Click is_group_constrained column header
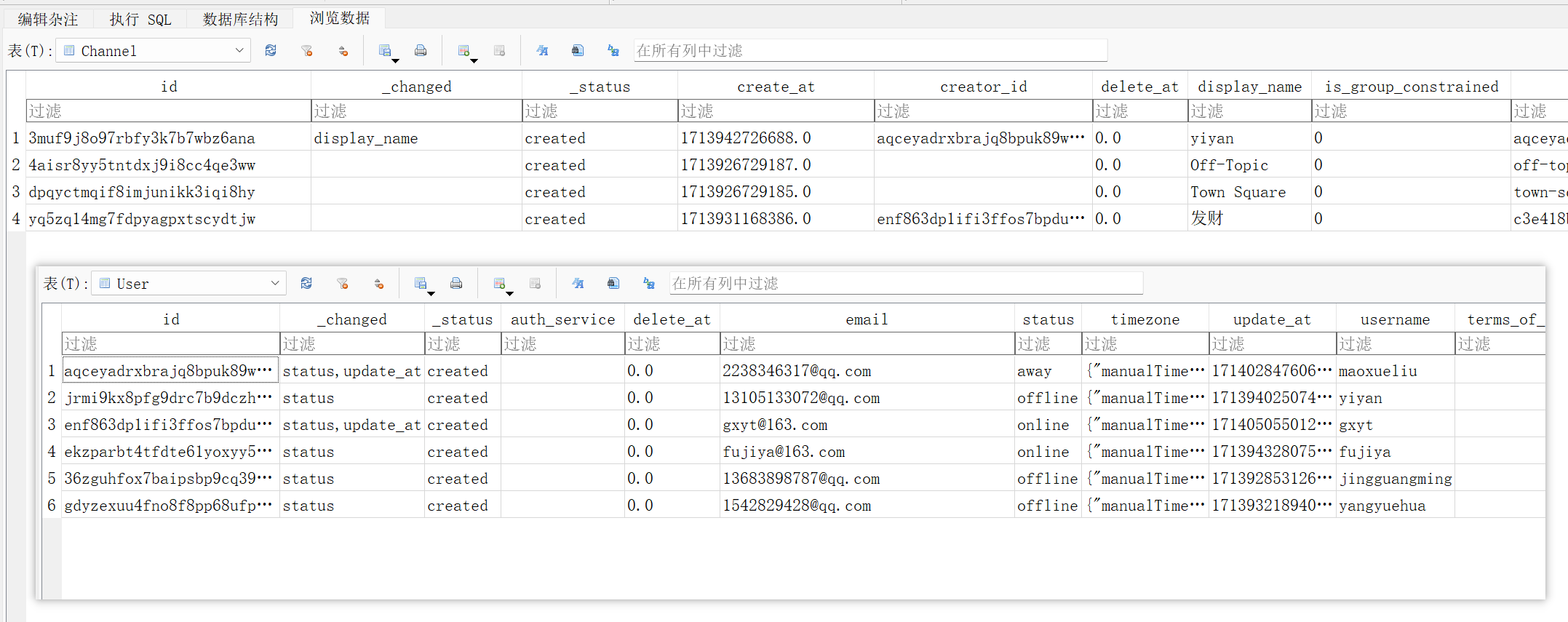Screen dimensions: 1568x622 point(1411,87)
